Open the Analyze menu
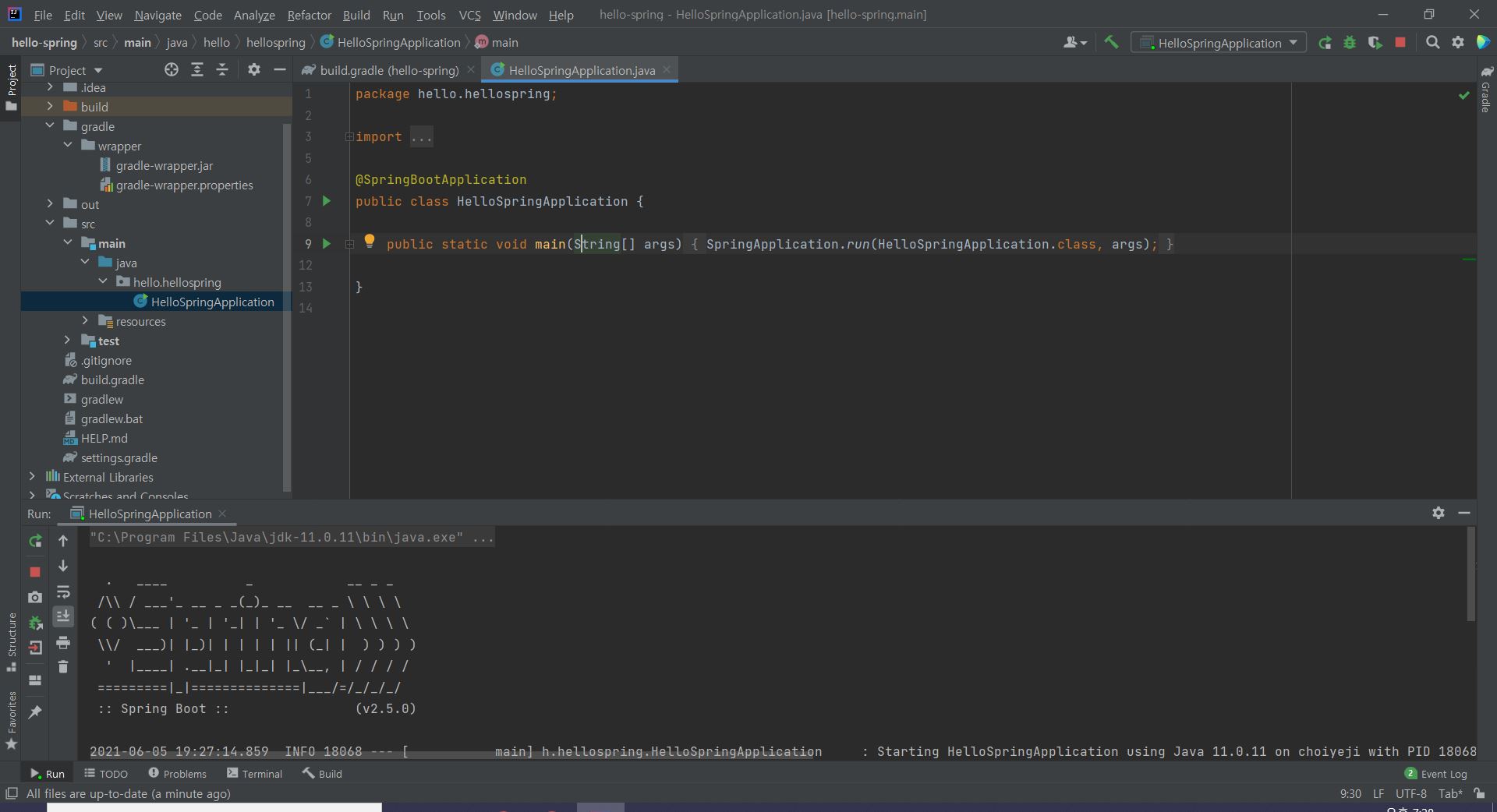This screenshot has height=812, width=1497. [254, 15]
